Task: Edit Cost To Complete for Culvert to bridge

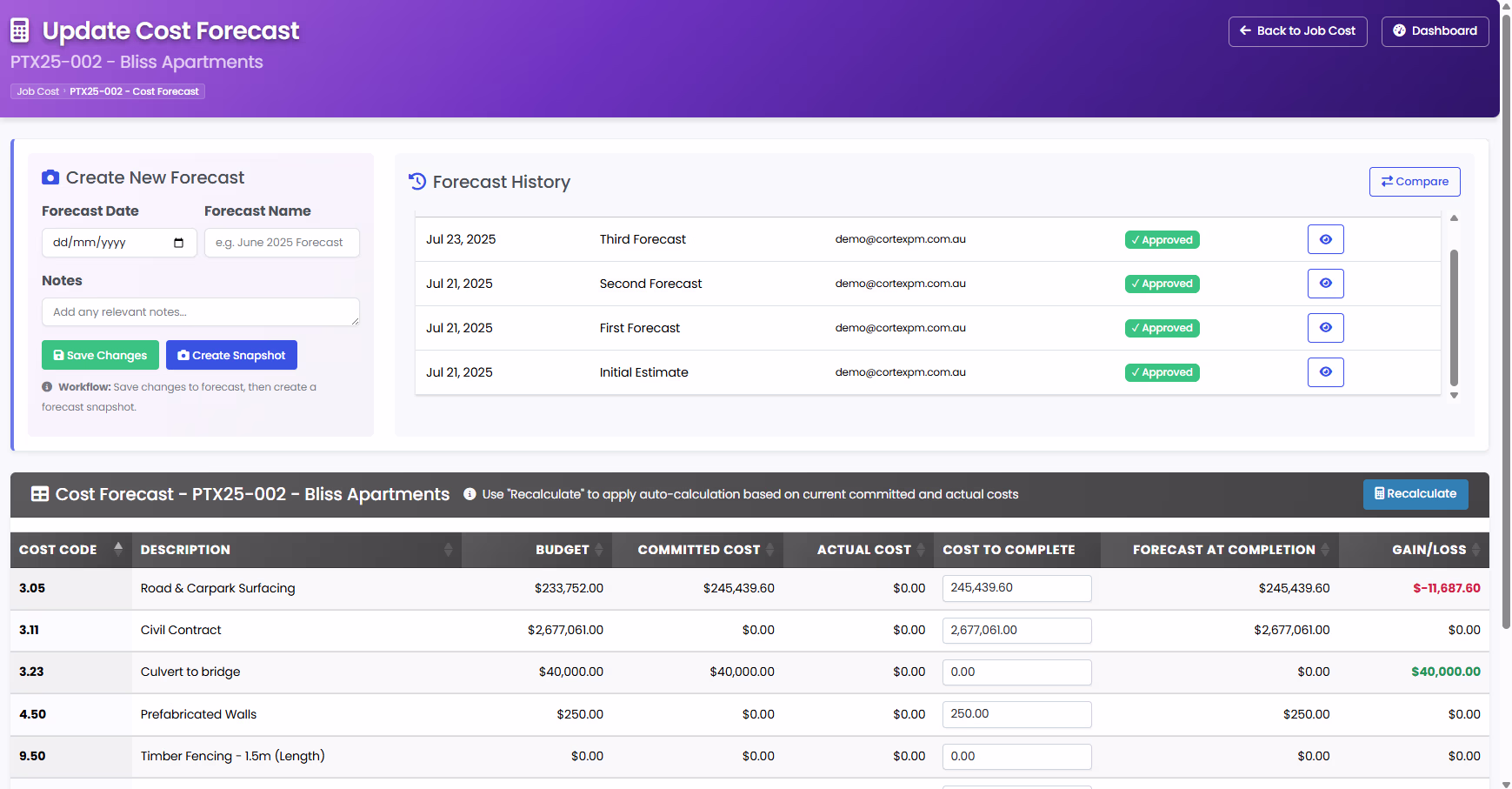Action: (x=1016, y=672)
